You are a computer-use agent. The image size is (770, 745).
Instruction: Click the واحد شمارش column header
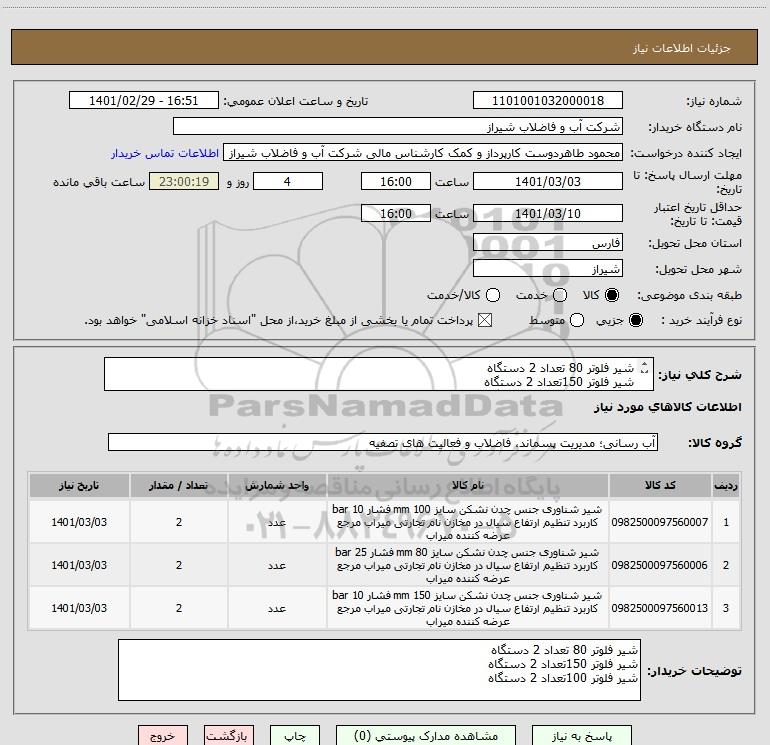[x=277, y=485]
